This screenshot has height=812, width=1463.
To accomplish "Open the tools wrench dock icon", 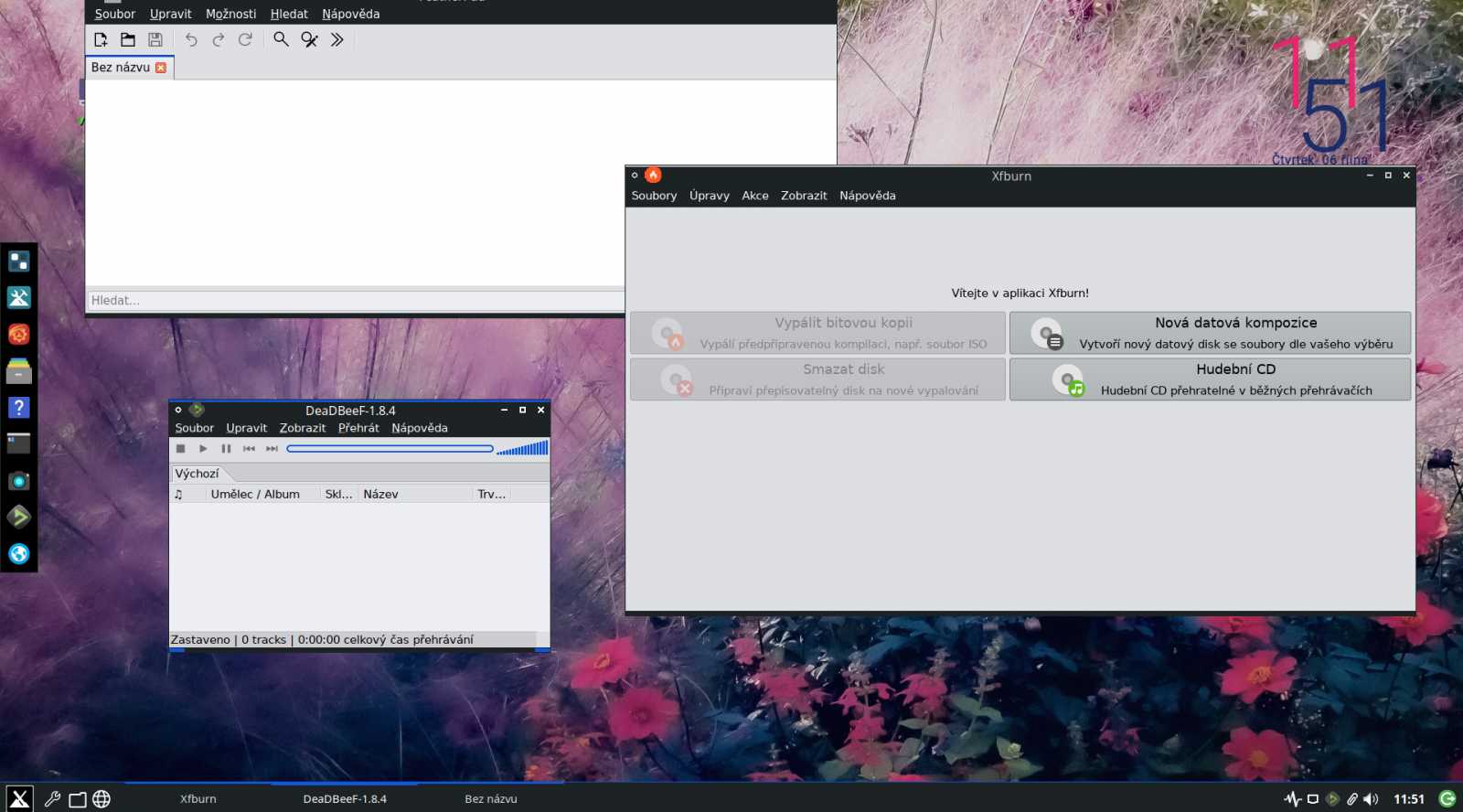I will pyautogui.click(x=18, y=298).
